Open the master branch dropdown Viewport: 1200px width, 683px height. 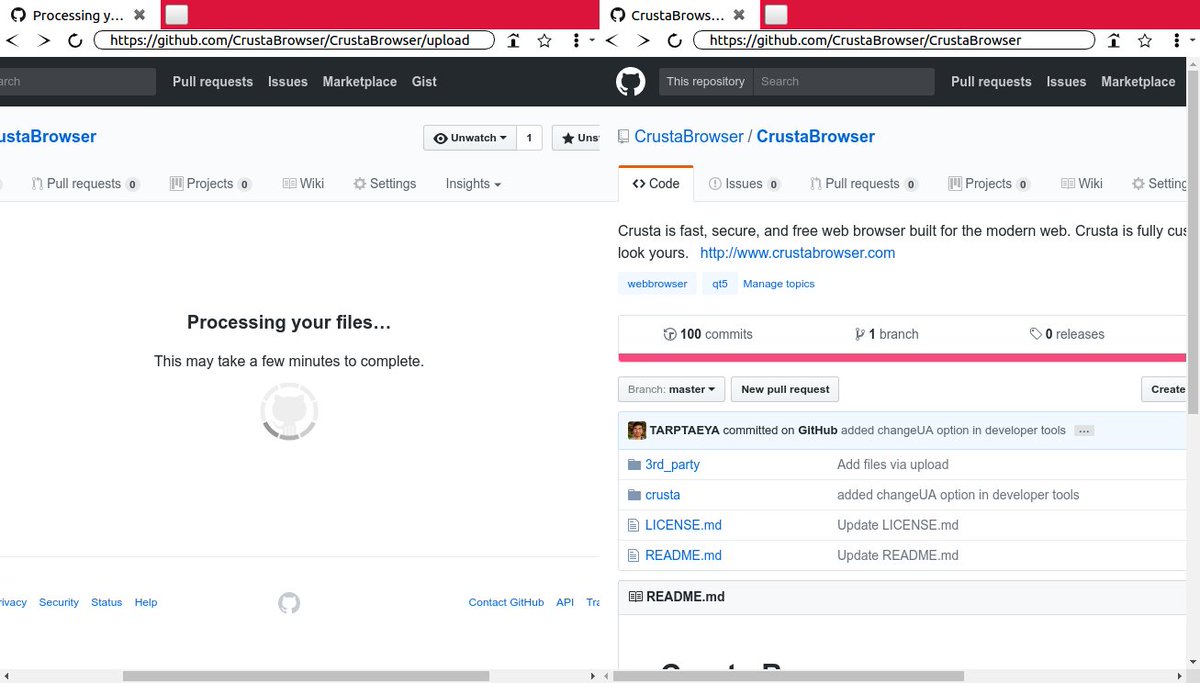coord(670,389)
